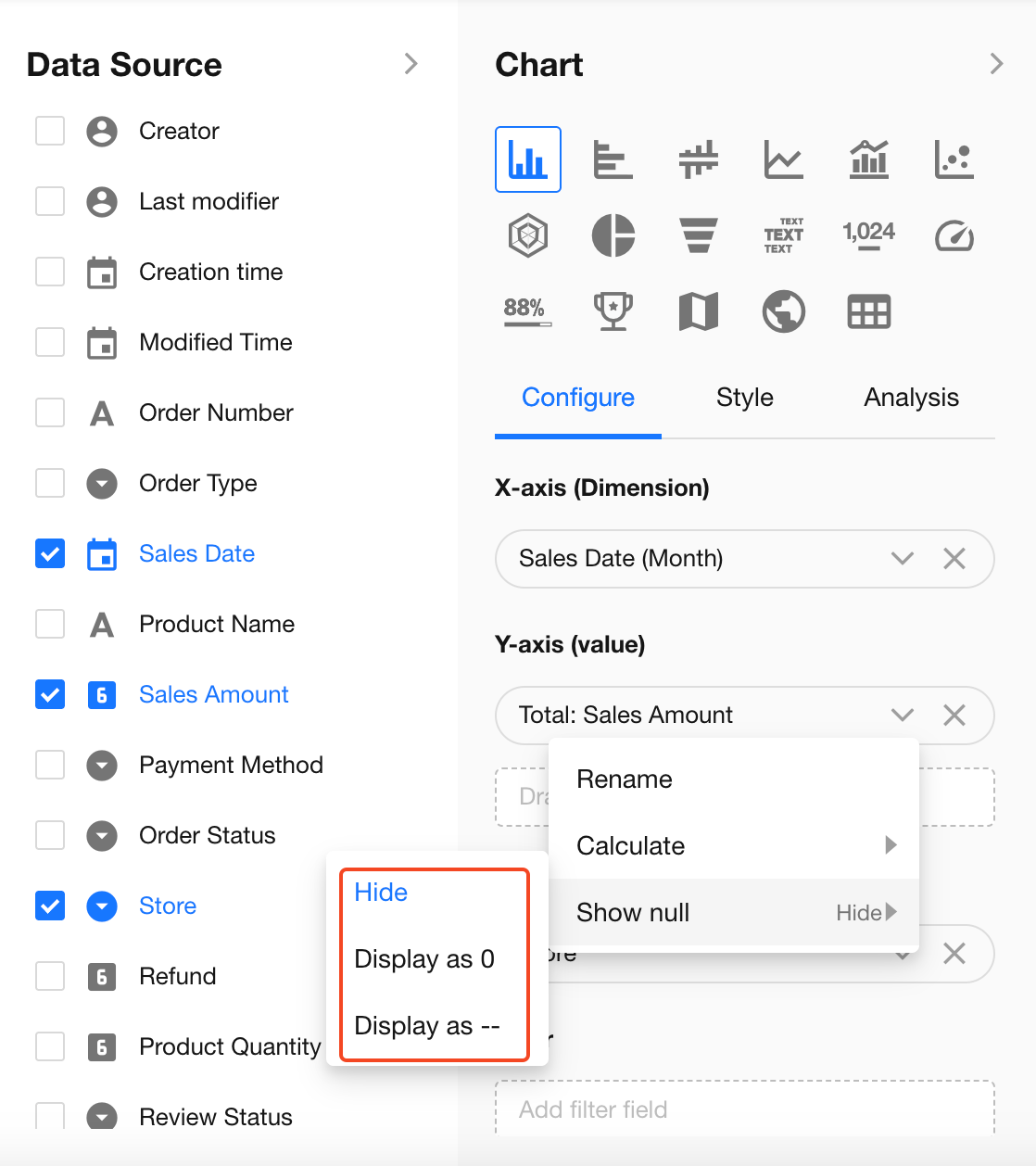Select the trophy ranking chart icon
The height and width of the screenshot is (1166, 1036).
[x=613, y=311]
